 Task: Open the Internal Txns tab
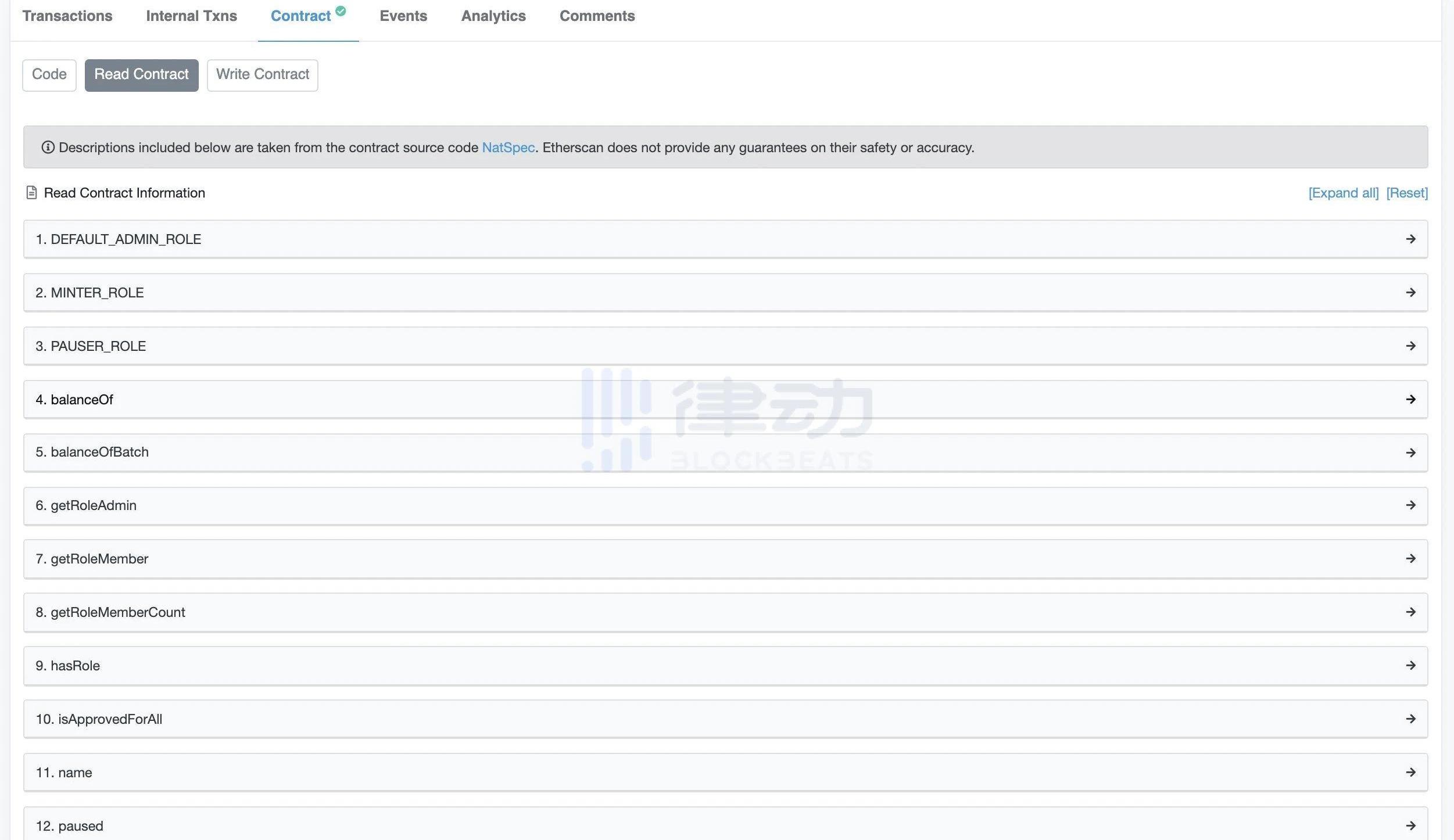(x=191, y=16)
